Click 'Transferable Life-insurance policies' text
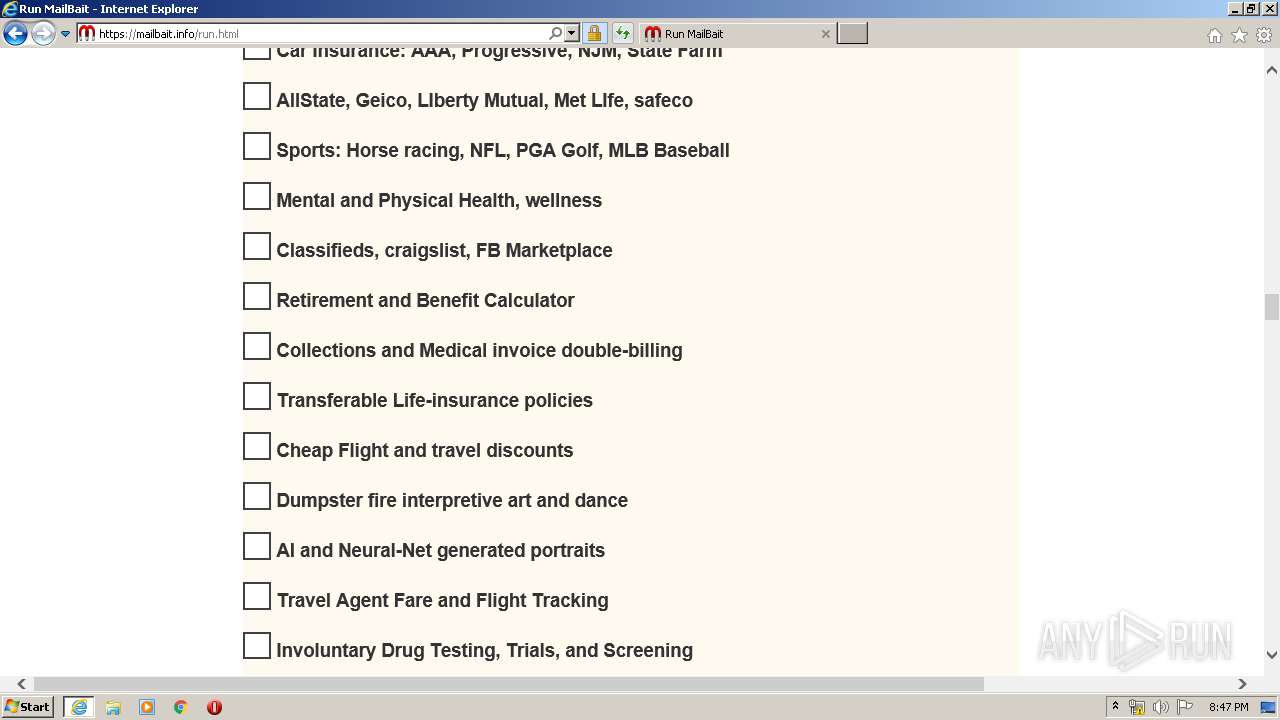Viewport: 1280px width, 720px height. pos(435,400)
